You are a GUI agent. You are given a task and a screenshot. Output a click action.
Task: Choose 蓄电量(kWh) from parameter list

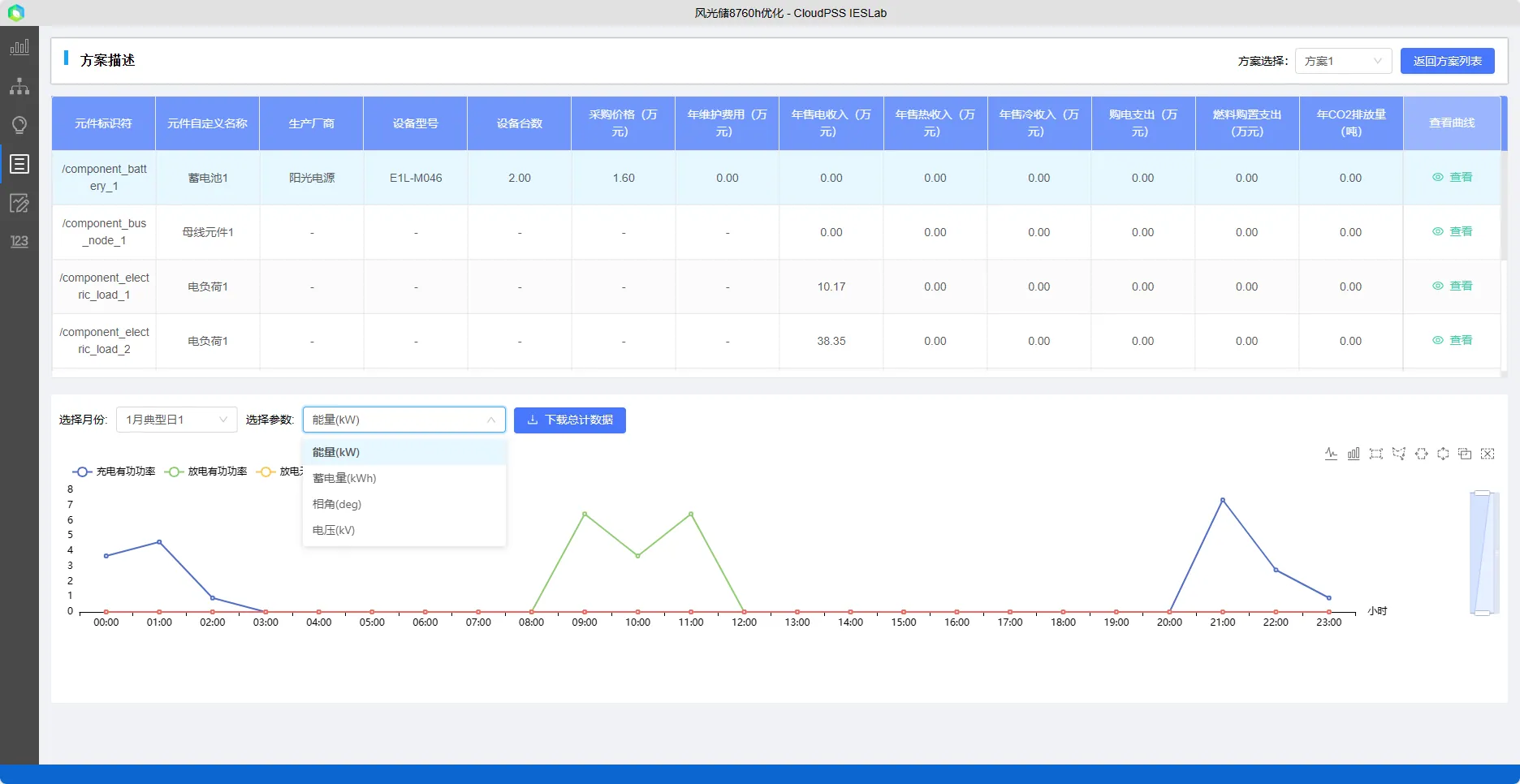click(404, 478)
